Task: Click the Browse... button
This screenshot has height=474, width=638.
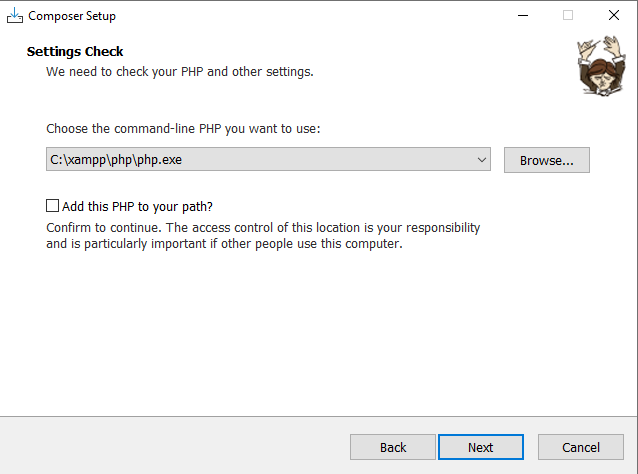Action: tap(546, 160)
